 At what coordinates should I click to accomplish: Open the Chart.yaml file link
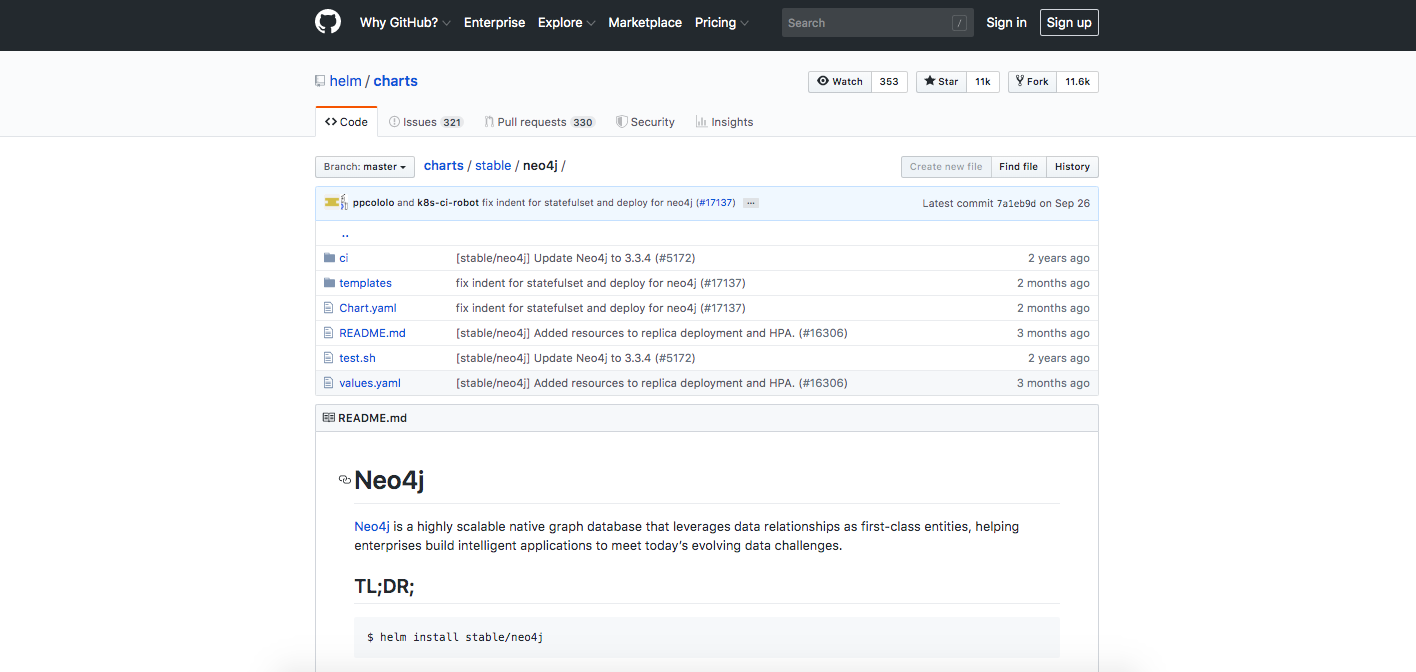pos(368,308)
